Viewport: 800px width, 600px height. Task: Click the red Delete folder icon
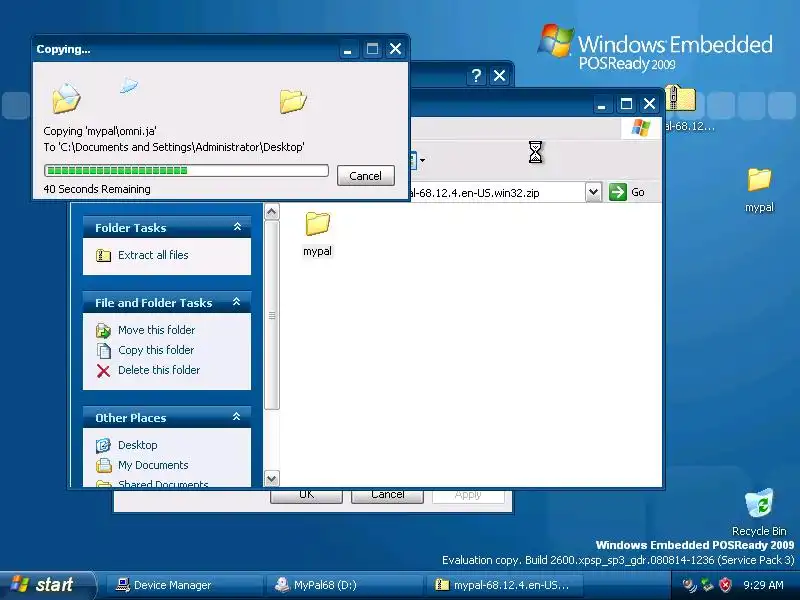[104, 370]
